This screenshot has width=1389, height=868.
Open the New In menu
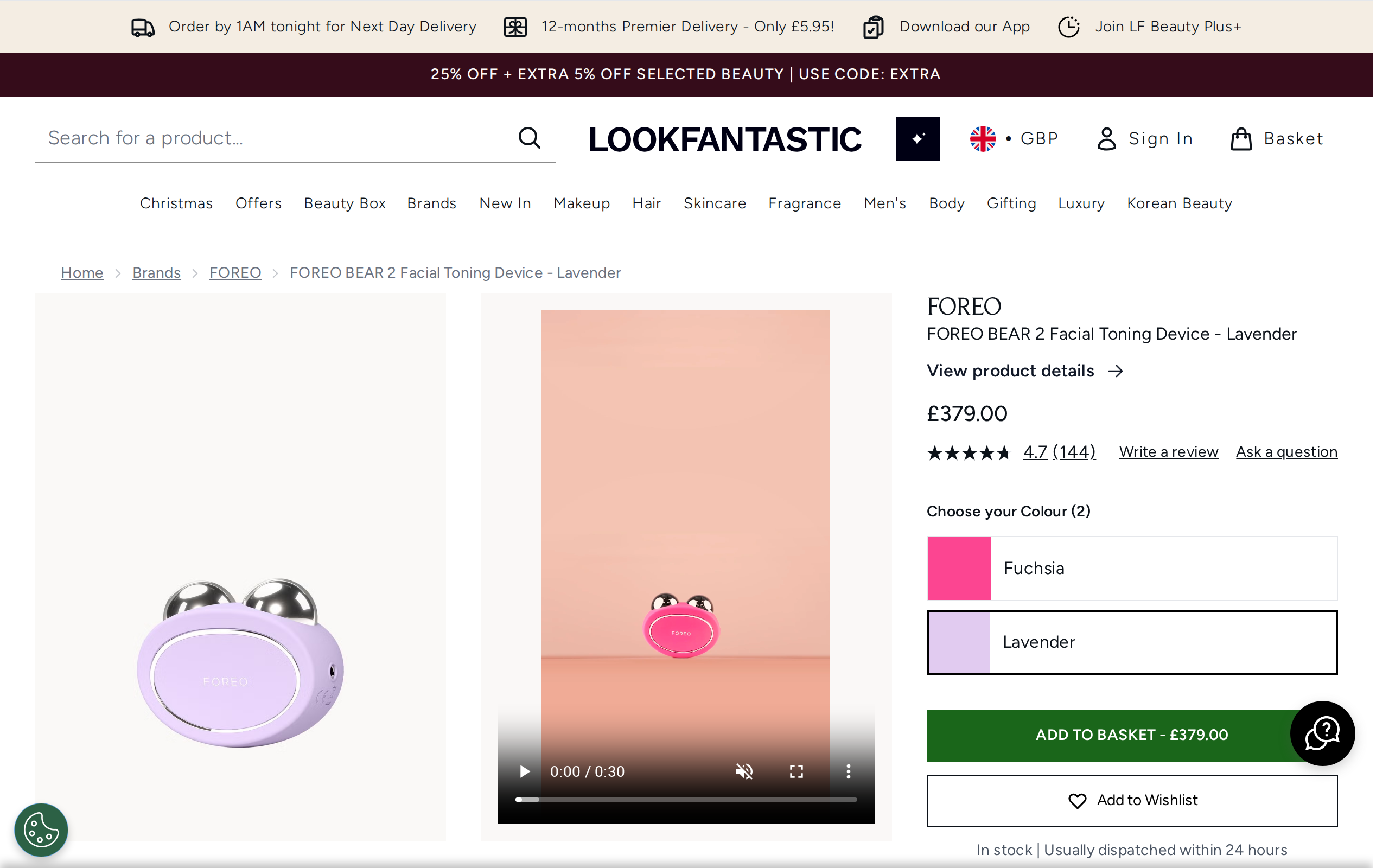pyautogui.click(x=505, y=203)
